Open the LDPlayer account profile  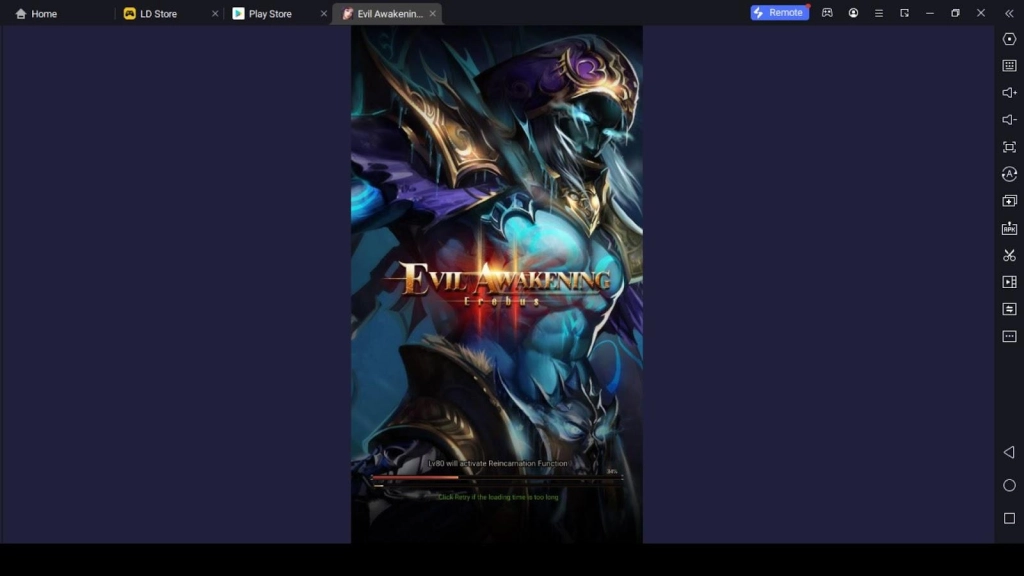(853, 13)
